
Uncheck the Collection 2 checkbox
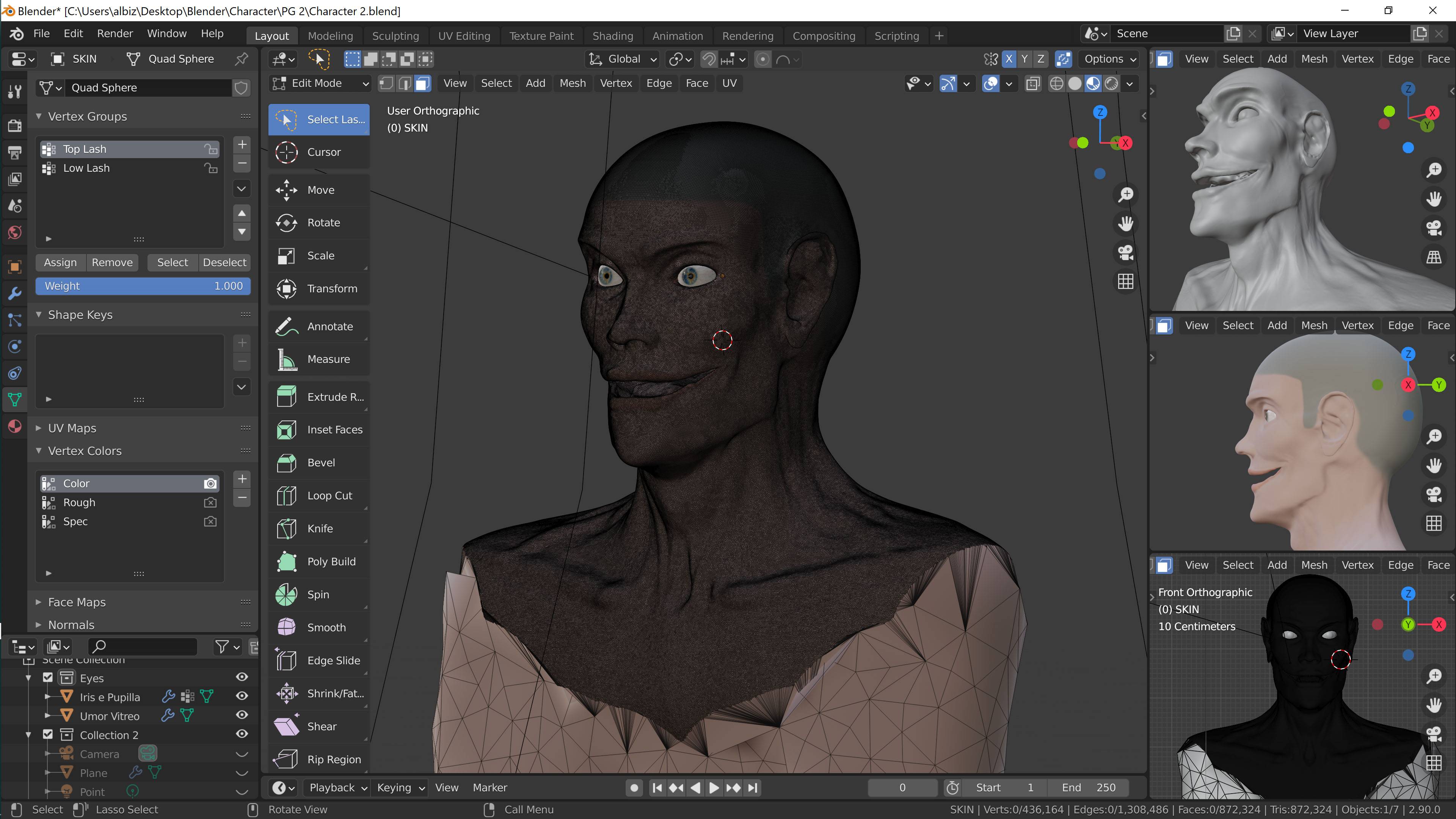pos(48,734)
